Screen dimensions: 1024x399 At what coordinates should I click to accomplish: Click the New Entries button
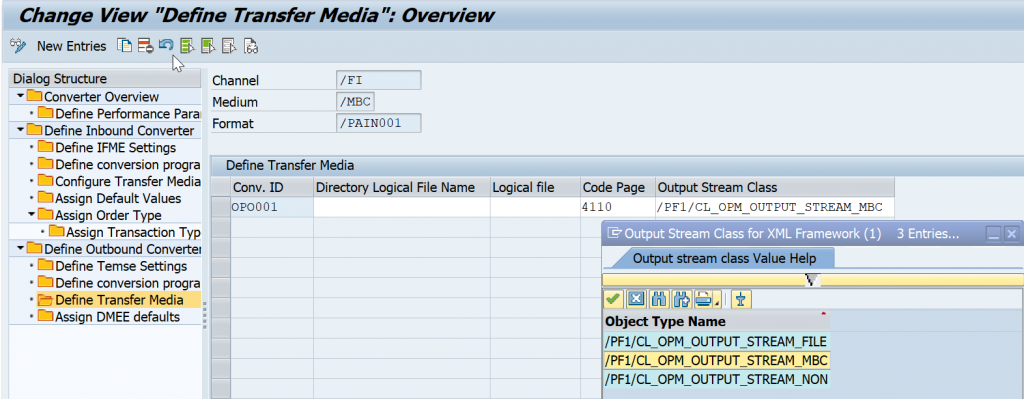(x=71, y=46)
